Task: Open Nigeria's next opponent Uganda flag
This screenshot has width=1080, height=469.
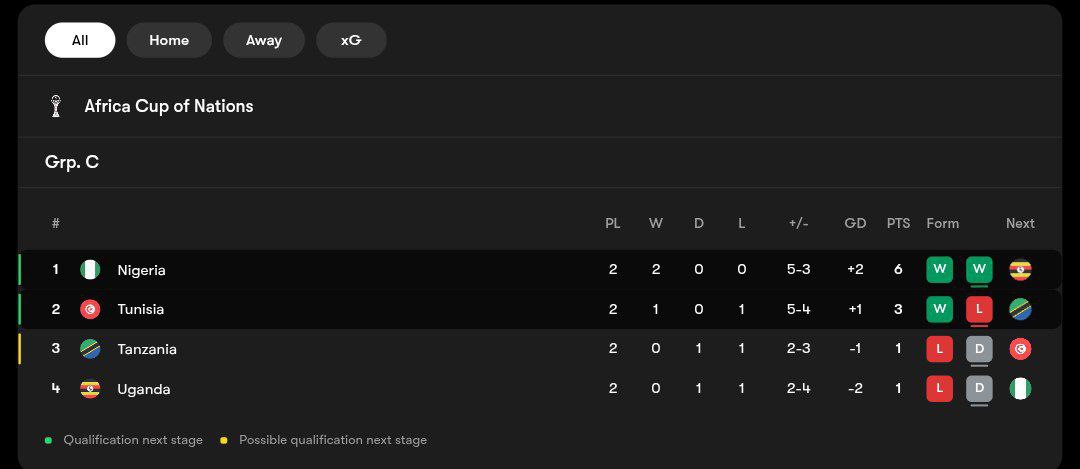Action: tap(1020, 270)
